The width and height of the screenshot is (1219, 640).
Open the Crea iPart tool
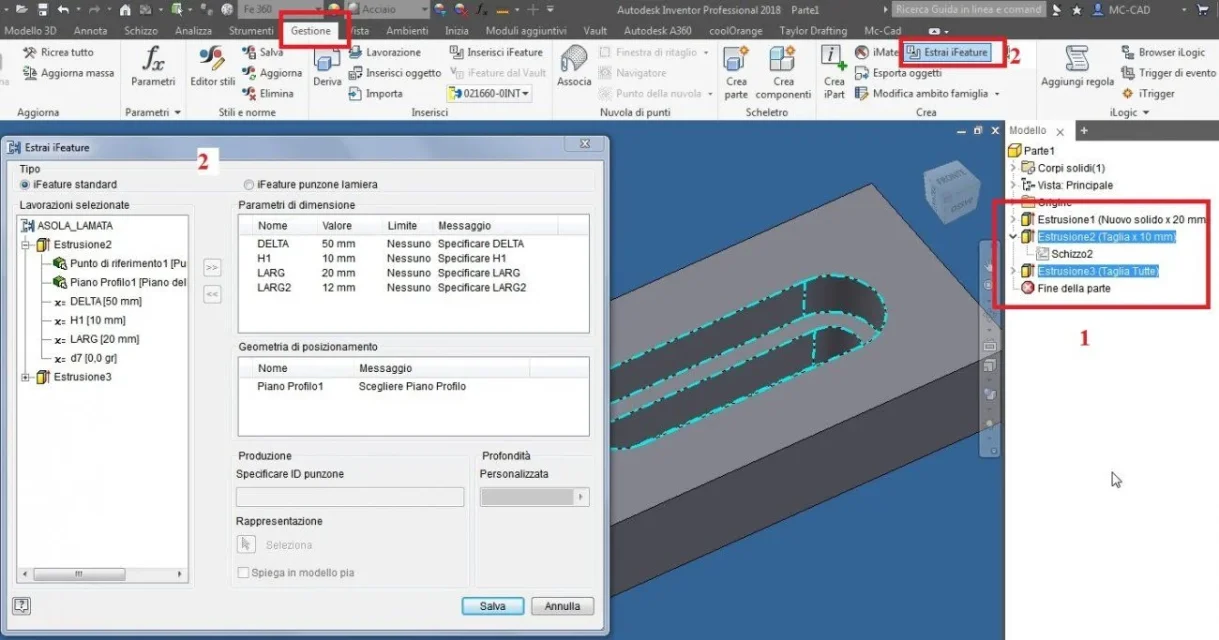834,72
